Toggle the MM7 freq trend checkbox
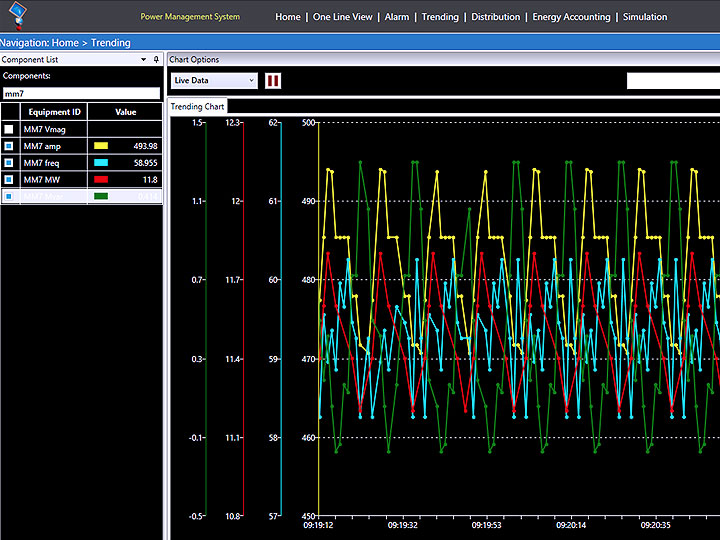Viewport: 720px width, 540px height. (9, 162)
